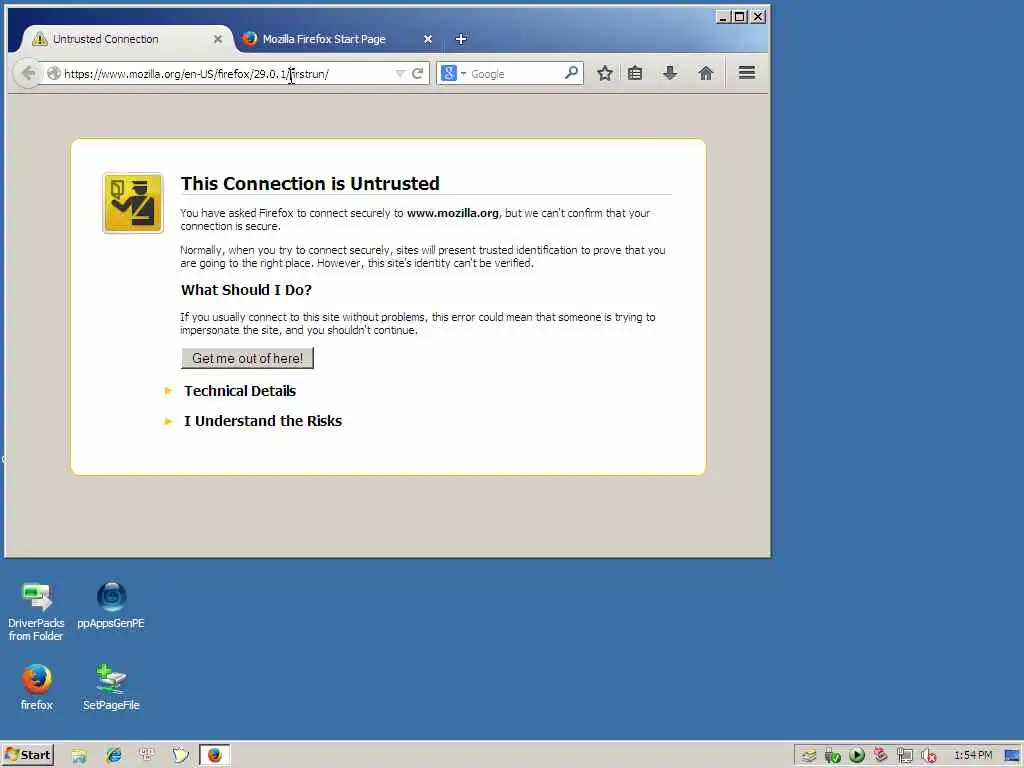This screenshot has height=768, width=1024.
Task: Open the firefox desktop shortcut
Action: (x=37, y=687)
